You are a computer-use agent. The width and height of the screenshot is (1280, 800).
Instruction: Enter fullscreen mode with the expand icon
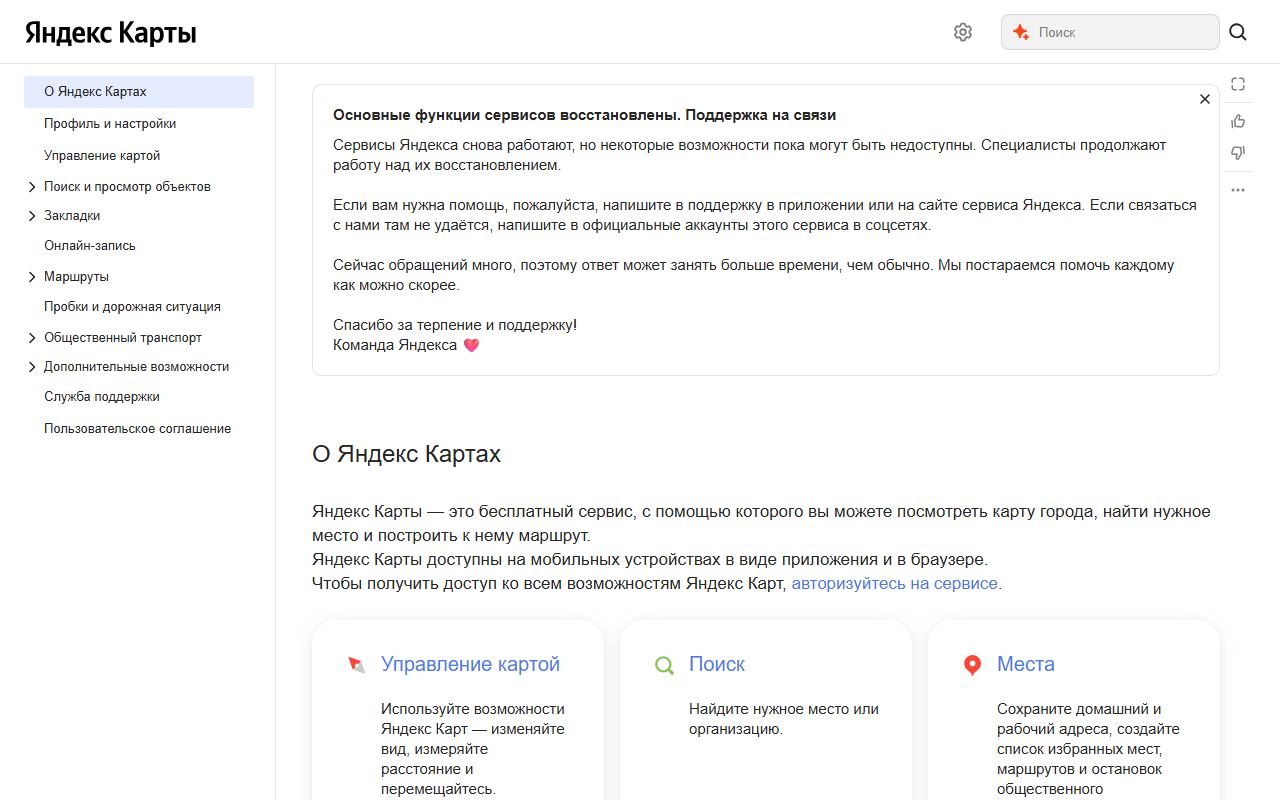pos(1238,84)
